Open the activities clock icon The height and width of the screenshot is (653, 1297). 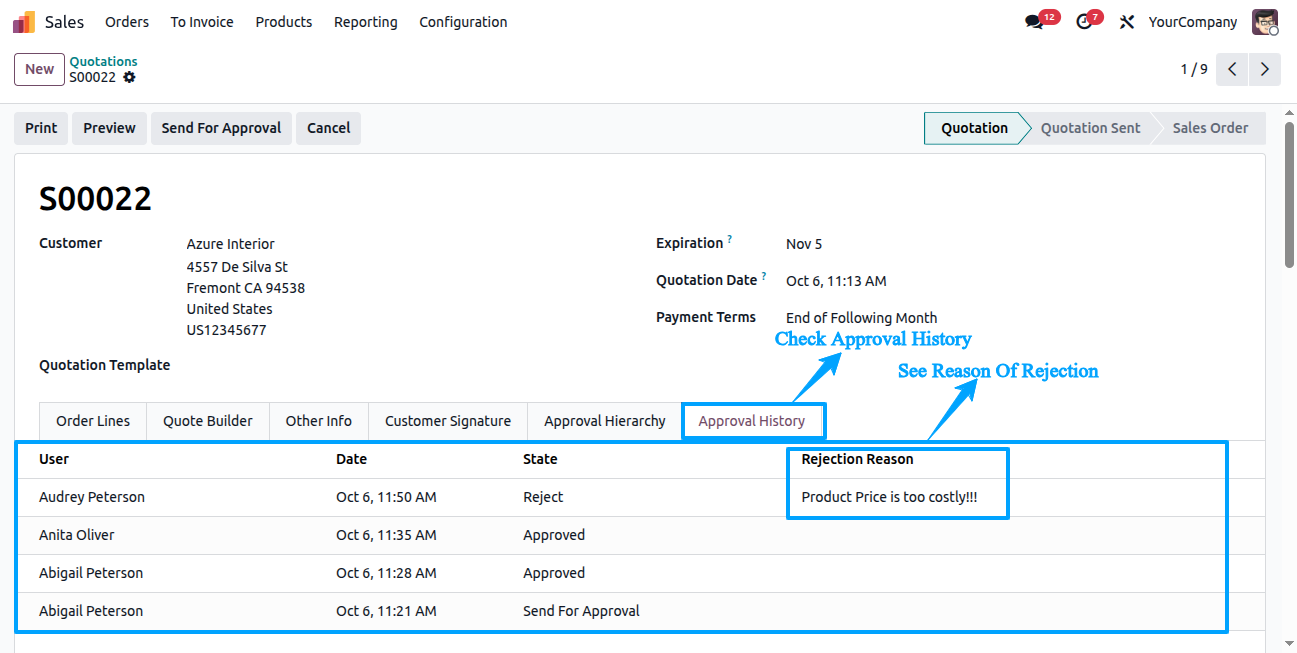click(1084, 22)
